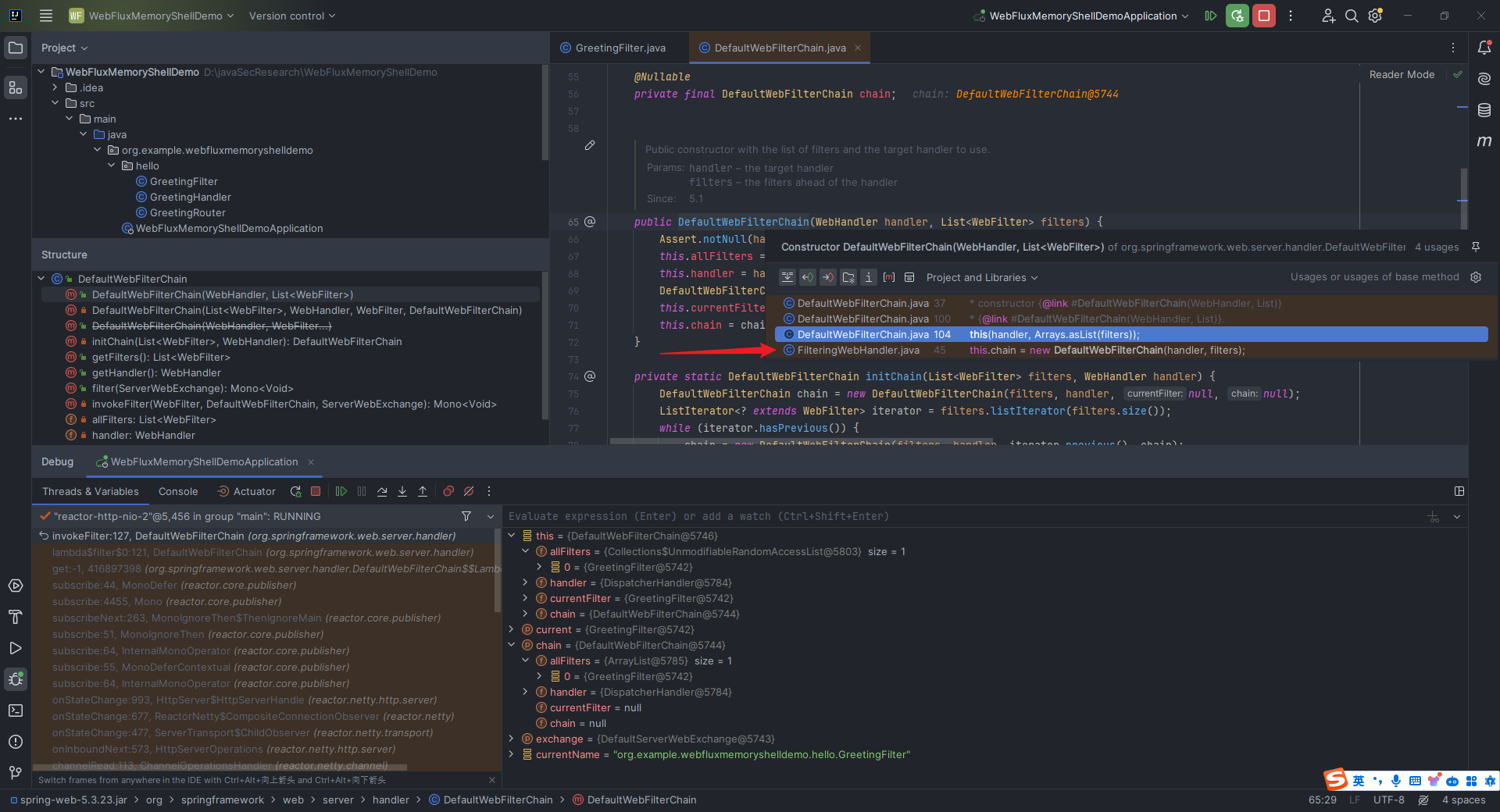Open the code with me user icon
1500x812 pixels.
pyautogui.click(x=1328, y=16)
